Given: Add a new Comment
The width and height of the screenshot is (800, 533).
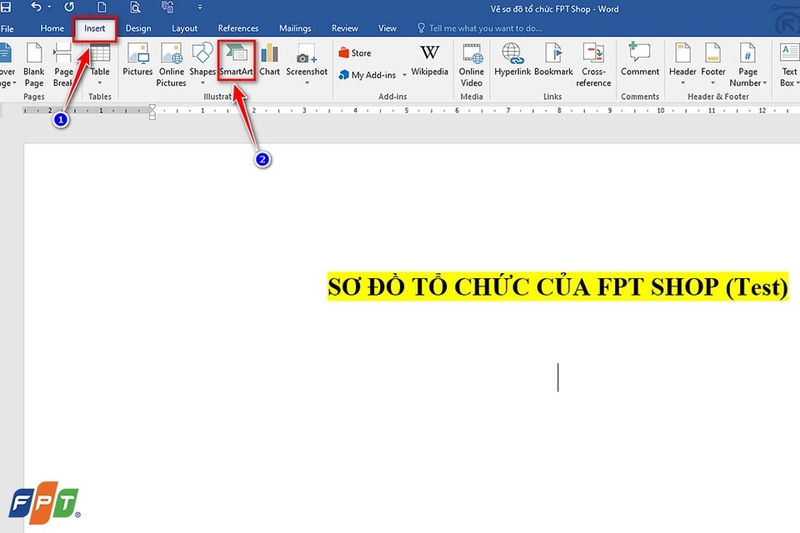Looking at the screenshot, I should point(640,60).
